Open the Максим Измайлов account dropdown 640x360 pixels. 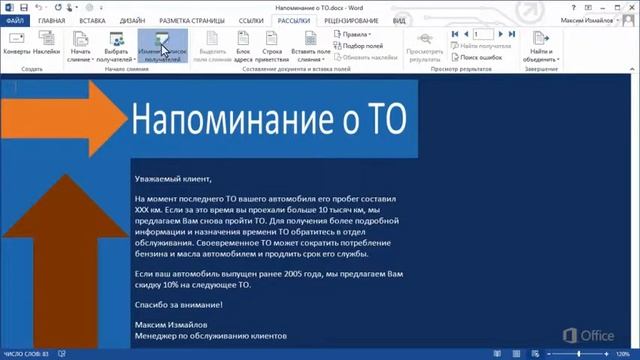[589, 20]
